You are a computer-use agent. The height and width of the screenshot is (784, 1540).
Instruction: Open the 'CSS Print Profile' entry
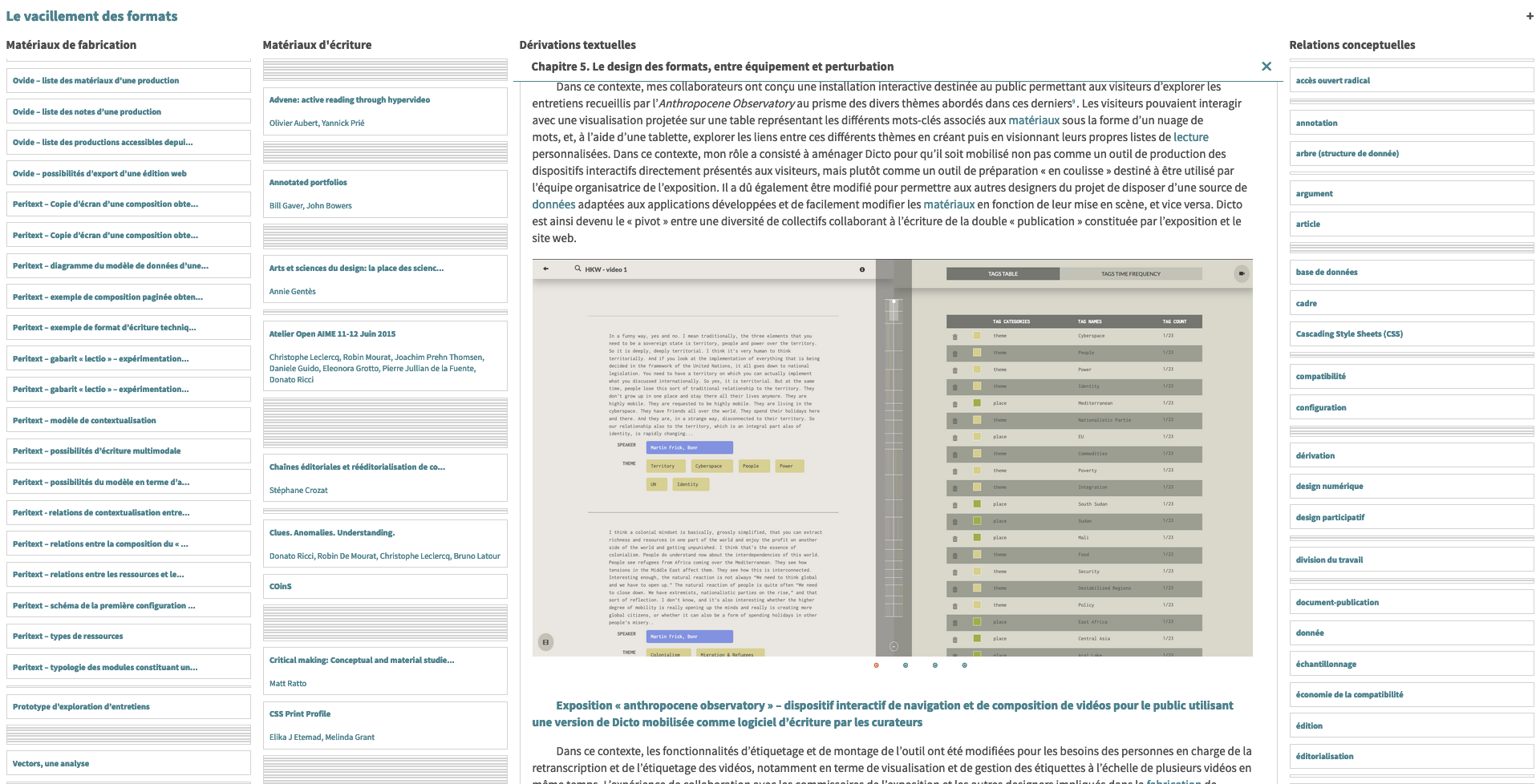(x=385, y=725)
